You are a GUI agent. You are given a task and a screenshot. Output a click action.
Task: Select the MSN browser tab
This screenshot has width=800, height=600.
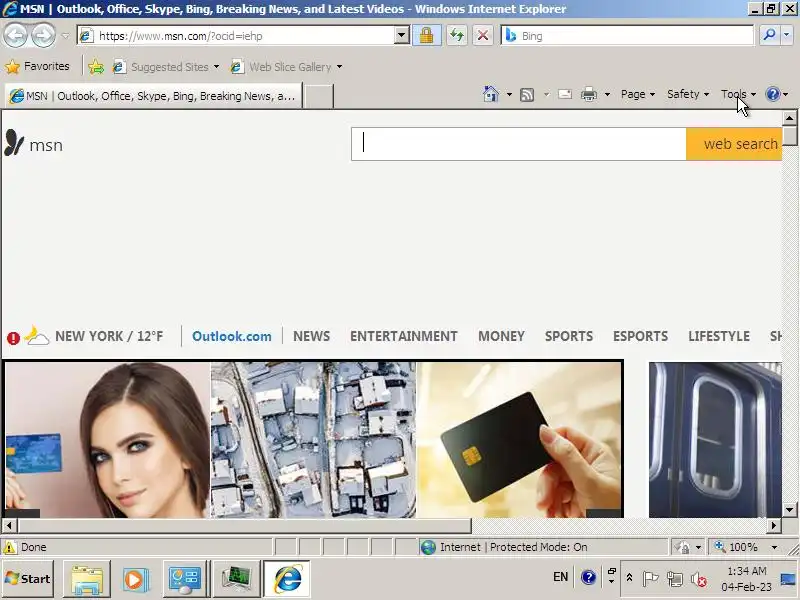(x=153, y=96)
